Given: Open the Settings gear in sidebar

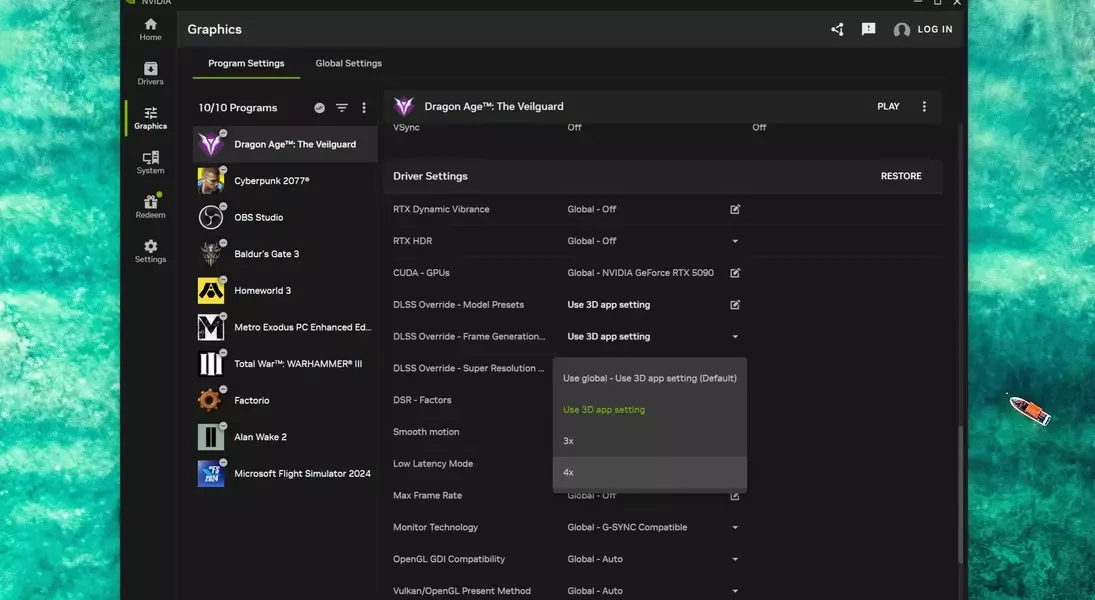Looking at the screenshot, I should pos(150,250).
